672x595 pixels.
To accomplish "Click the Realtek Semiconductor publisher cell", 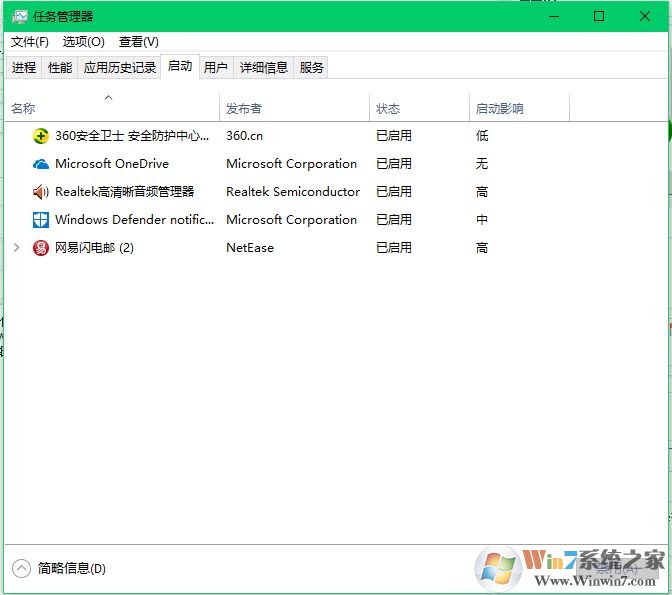I will pyautogui.click(x=293, y=192).
